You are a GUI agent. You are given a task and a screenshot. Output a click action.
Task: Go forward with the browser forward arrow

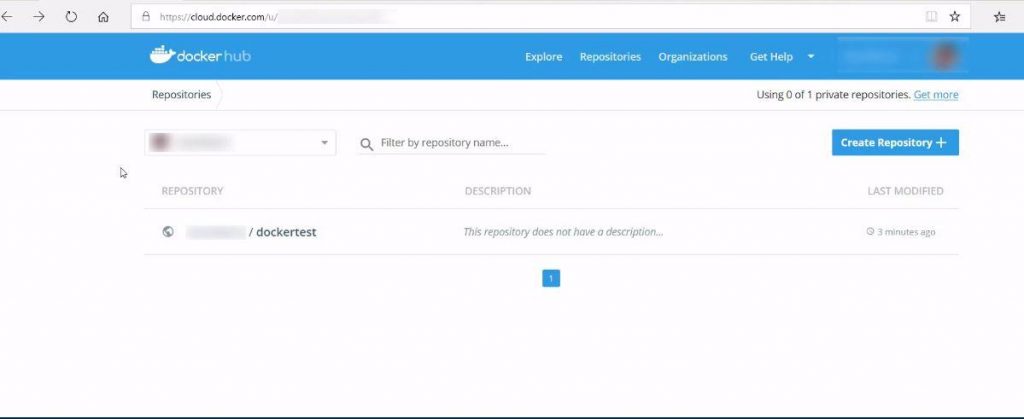coord(39,17)
